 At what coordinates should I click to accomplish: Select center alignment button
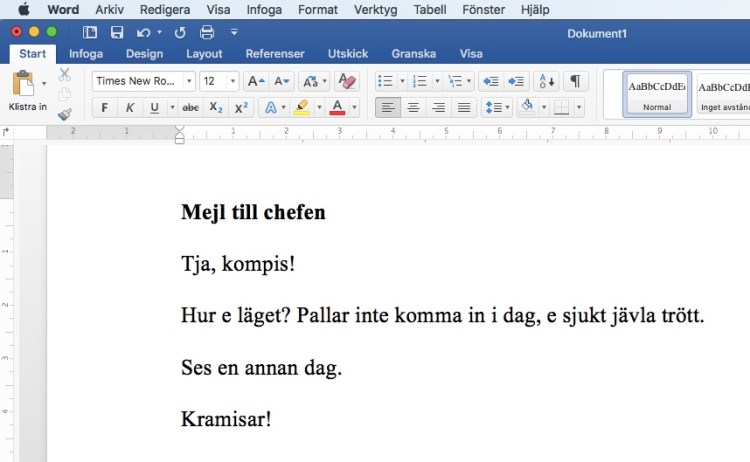click(x=413, y=108)
